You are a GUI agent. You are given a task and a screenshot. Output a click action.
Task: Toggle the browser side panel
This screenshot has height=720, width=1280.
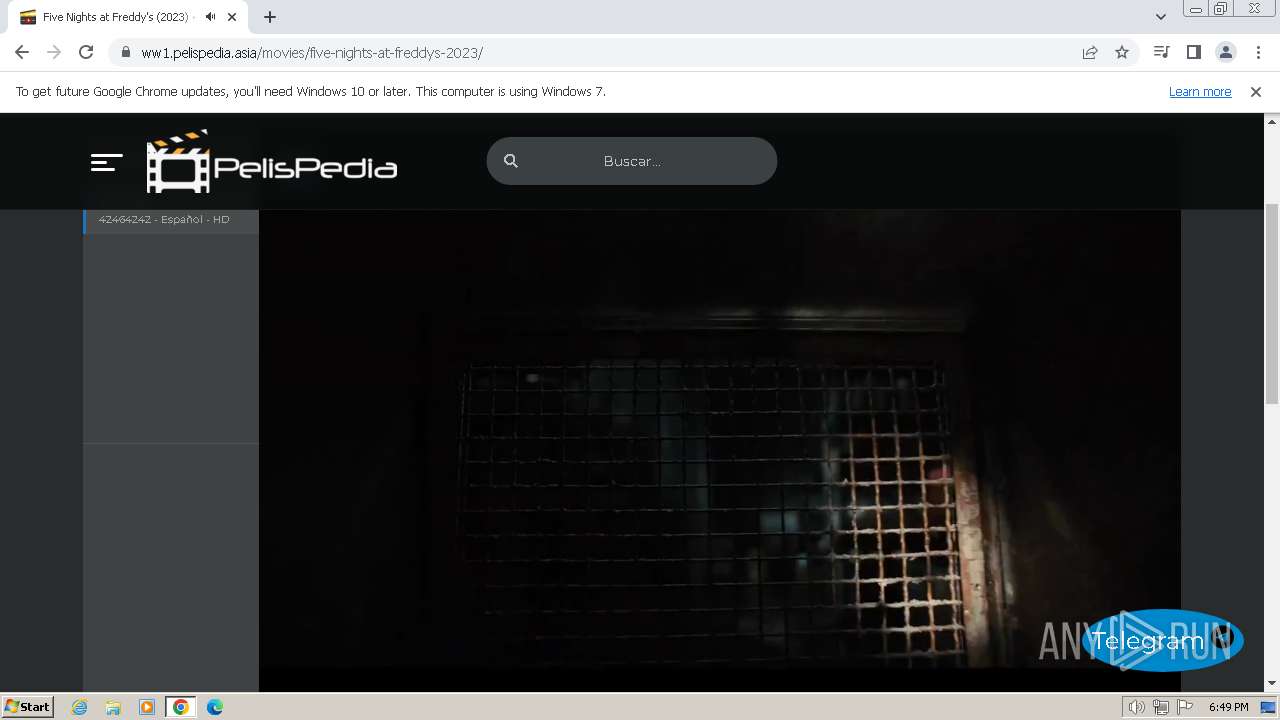[x=1193, y=52]
